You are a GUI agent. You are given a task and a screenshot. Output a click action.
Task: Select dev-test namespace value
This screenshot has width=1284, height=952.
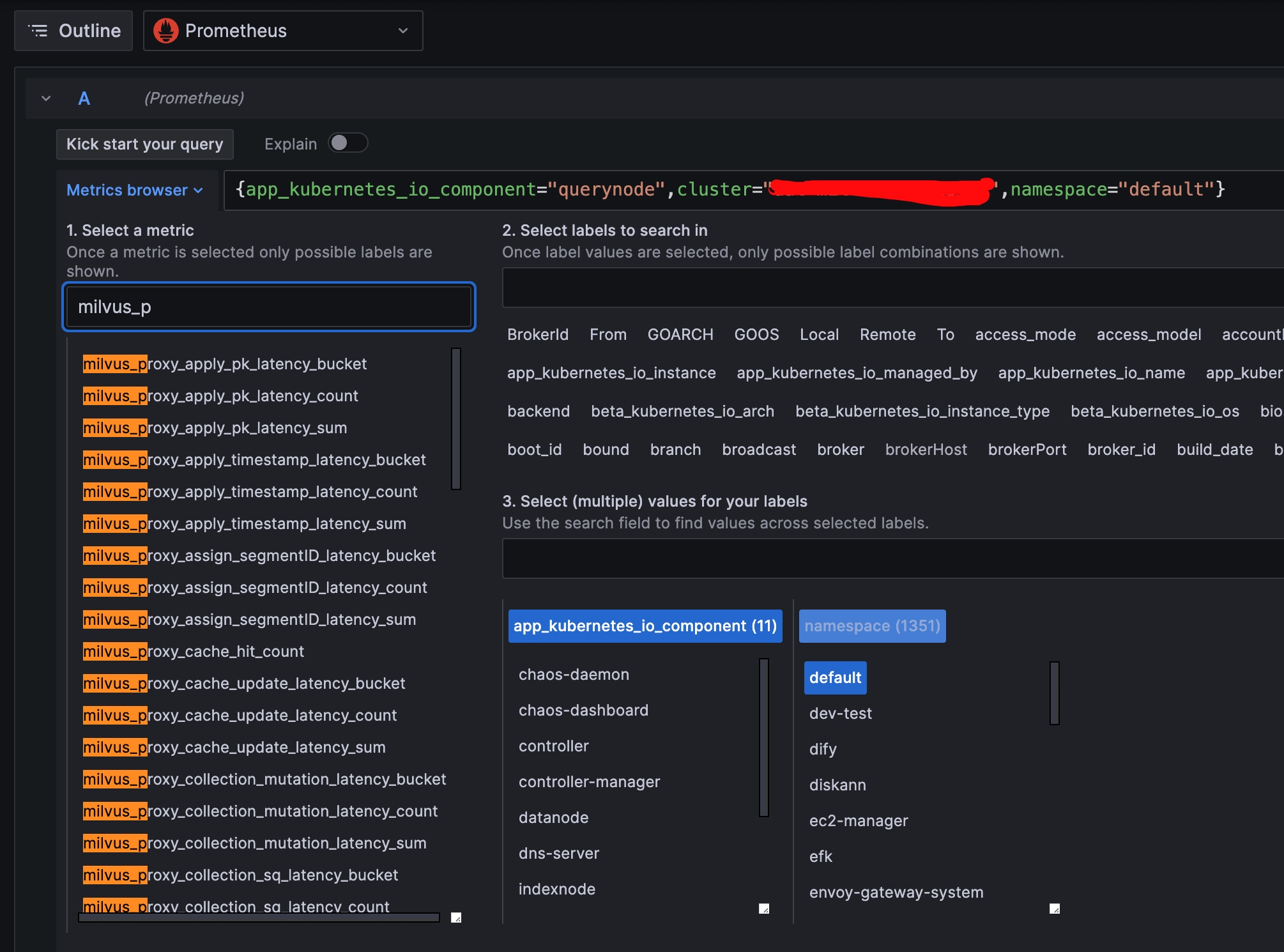click(840, 714)
